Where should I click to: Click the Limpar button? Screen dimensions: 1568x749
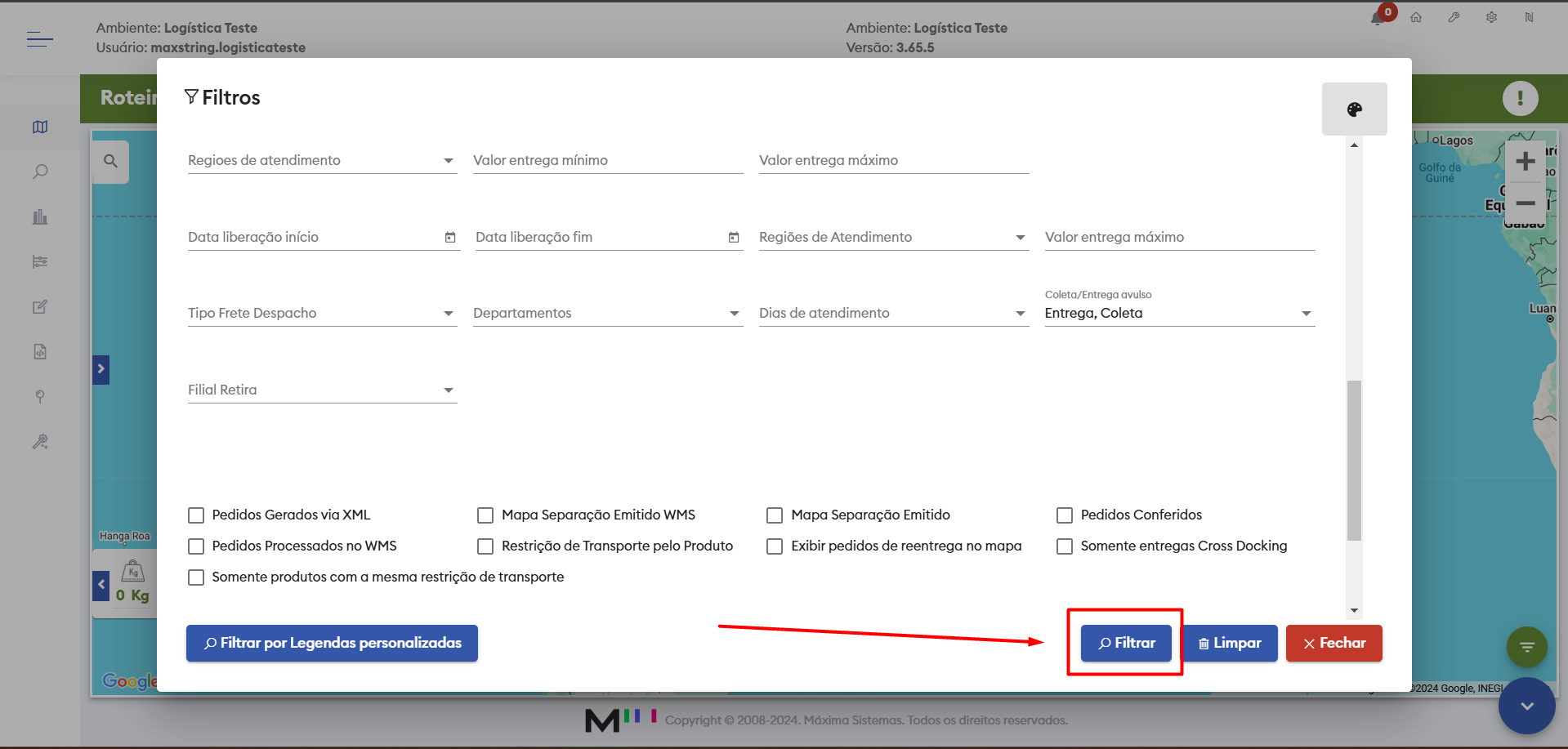coord(1230,643)
